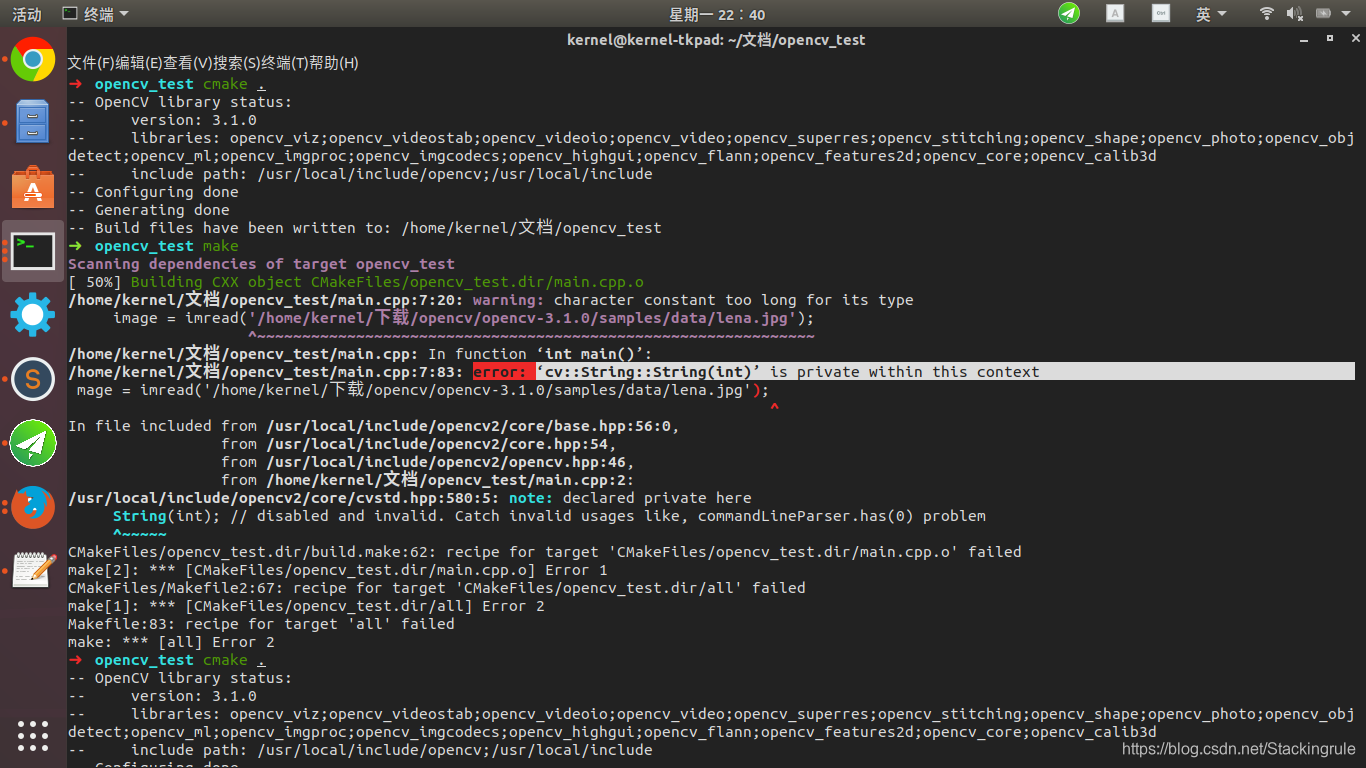
Task: Click the terminal window title bar text
Action: [x=716, y=40]
